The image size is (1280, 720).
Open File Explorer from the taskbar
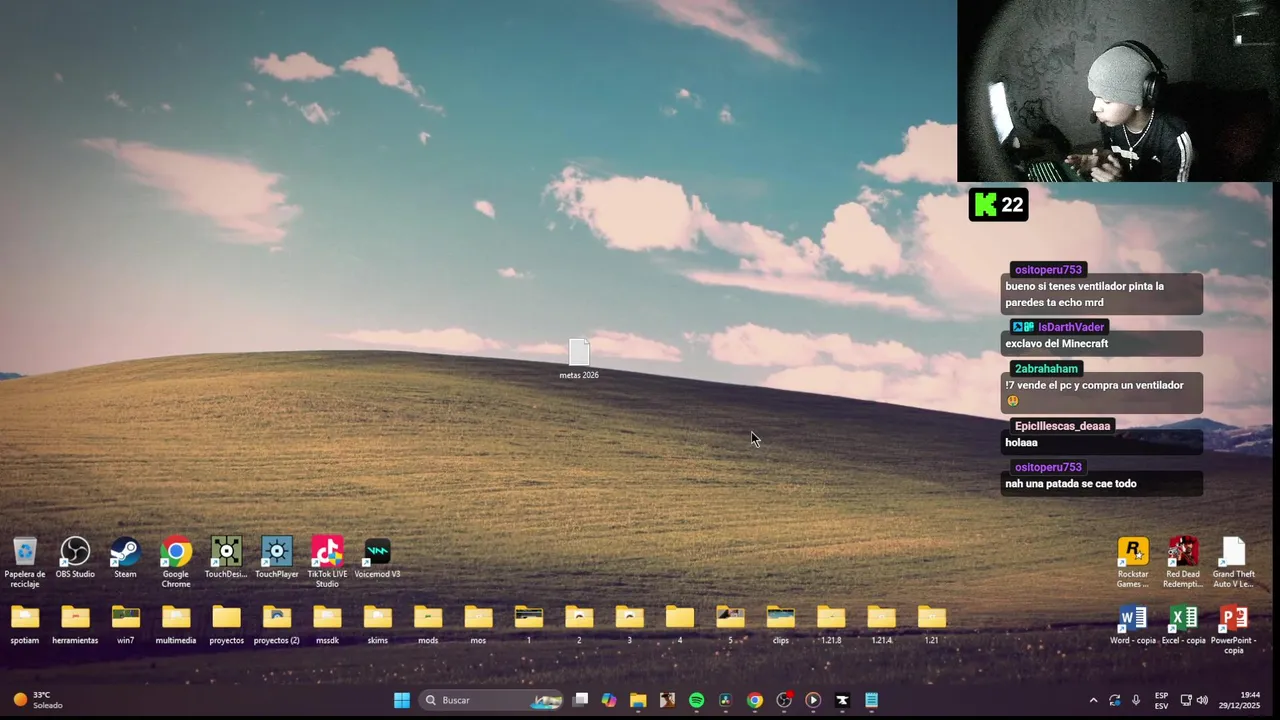pyautogui.click(x=638, y=700)
